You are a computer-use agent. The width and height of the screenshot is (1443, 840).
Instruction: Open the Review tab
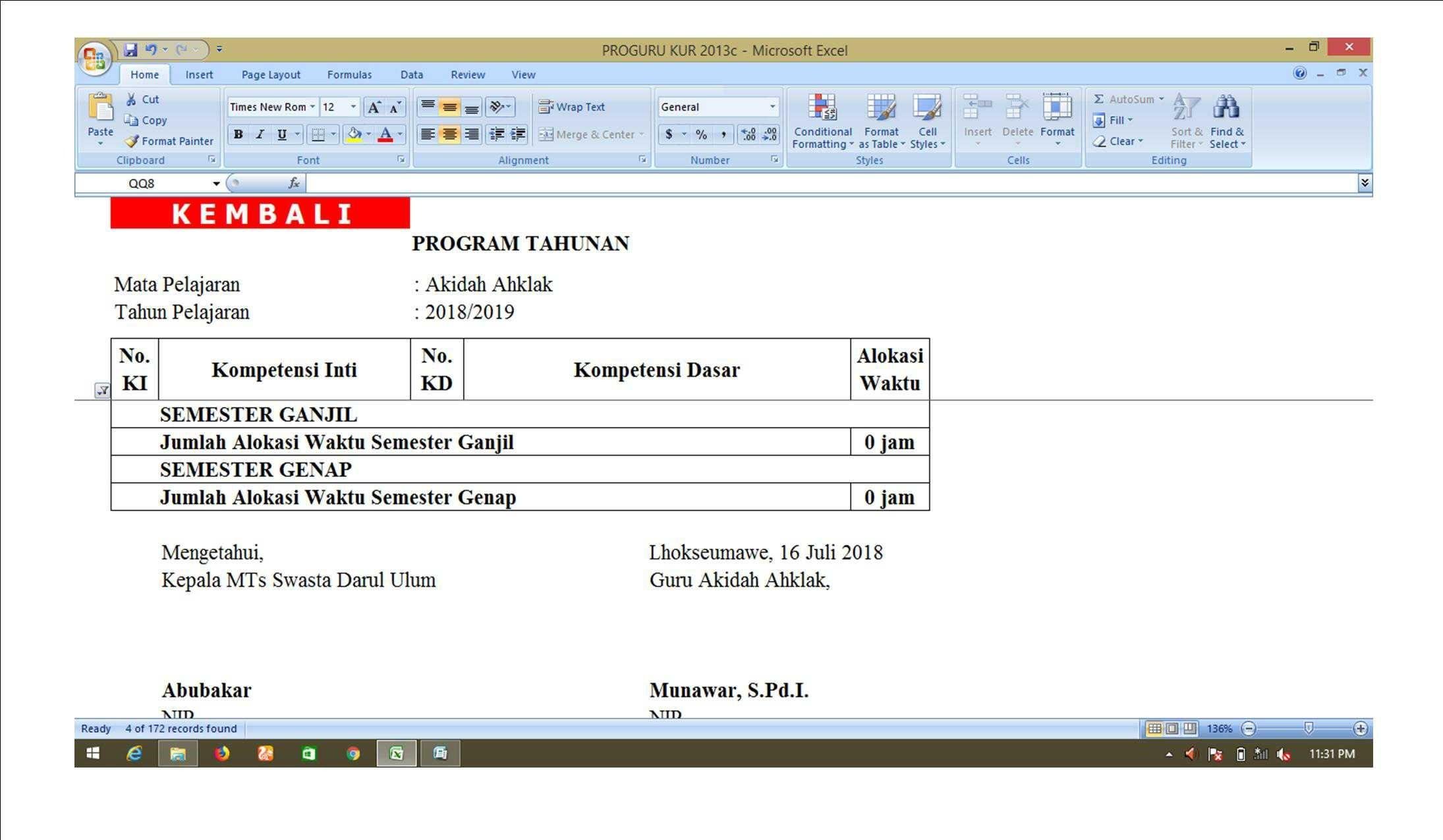tap(468, 75)
